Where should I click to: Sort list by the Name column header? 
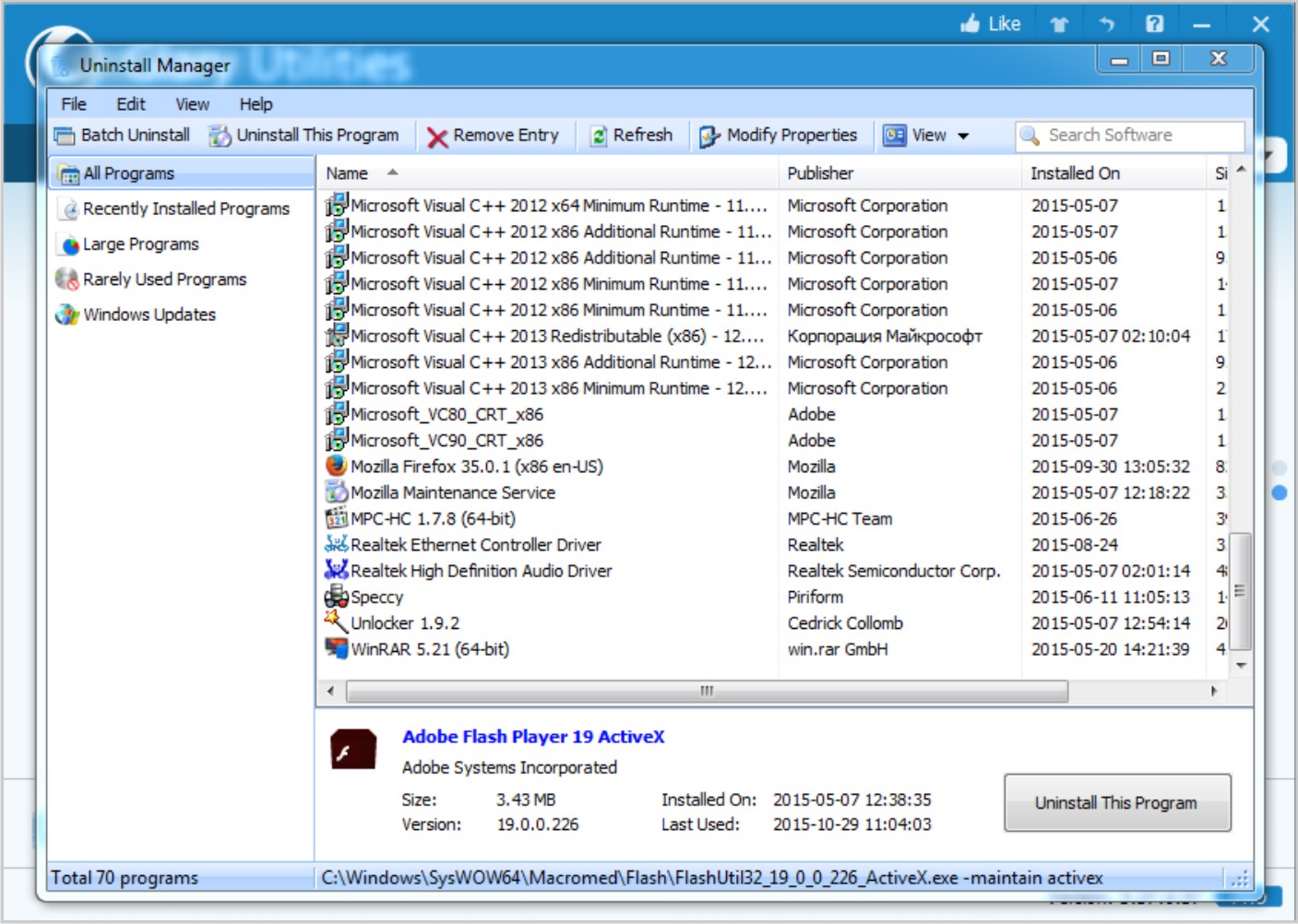coord(346,172)
